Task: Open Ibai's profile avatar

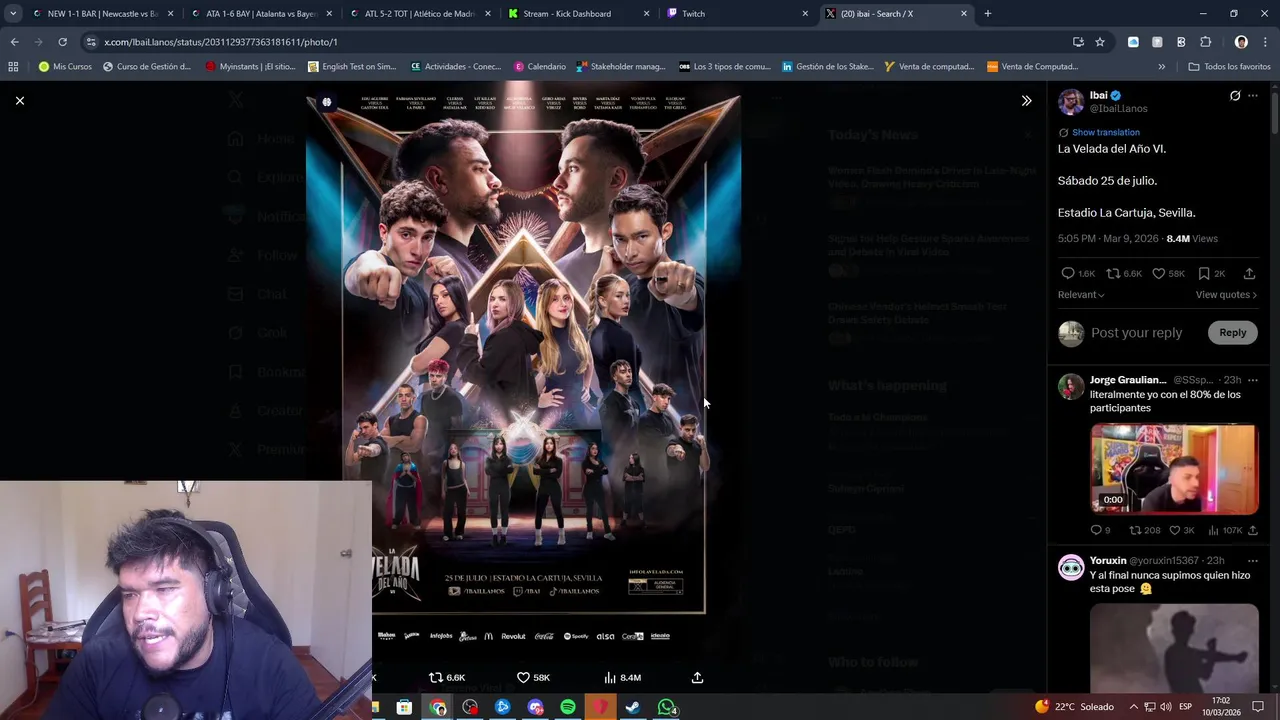Action: click(1071, 102)
